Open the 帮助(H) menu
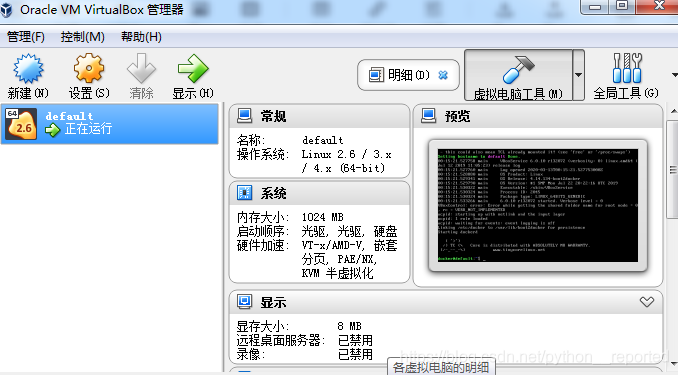The width and height of the screenshot is (678, 375). (x=141, y=37)
